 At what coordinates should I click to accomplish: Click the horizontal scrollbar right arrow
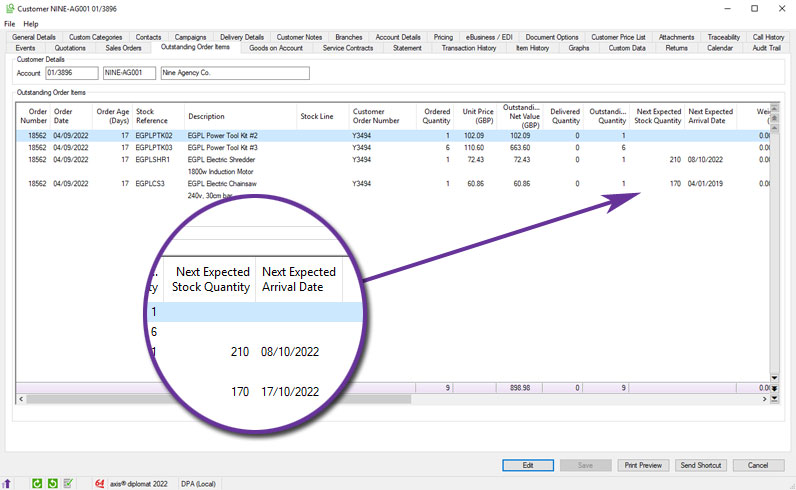765,399
